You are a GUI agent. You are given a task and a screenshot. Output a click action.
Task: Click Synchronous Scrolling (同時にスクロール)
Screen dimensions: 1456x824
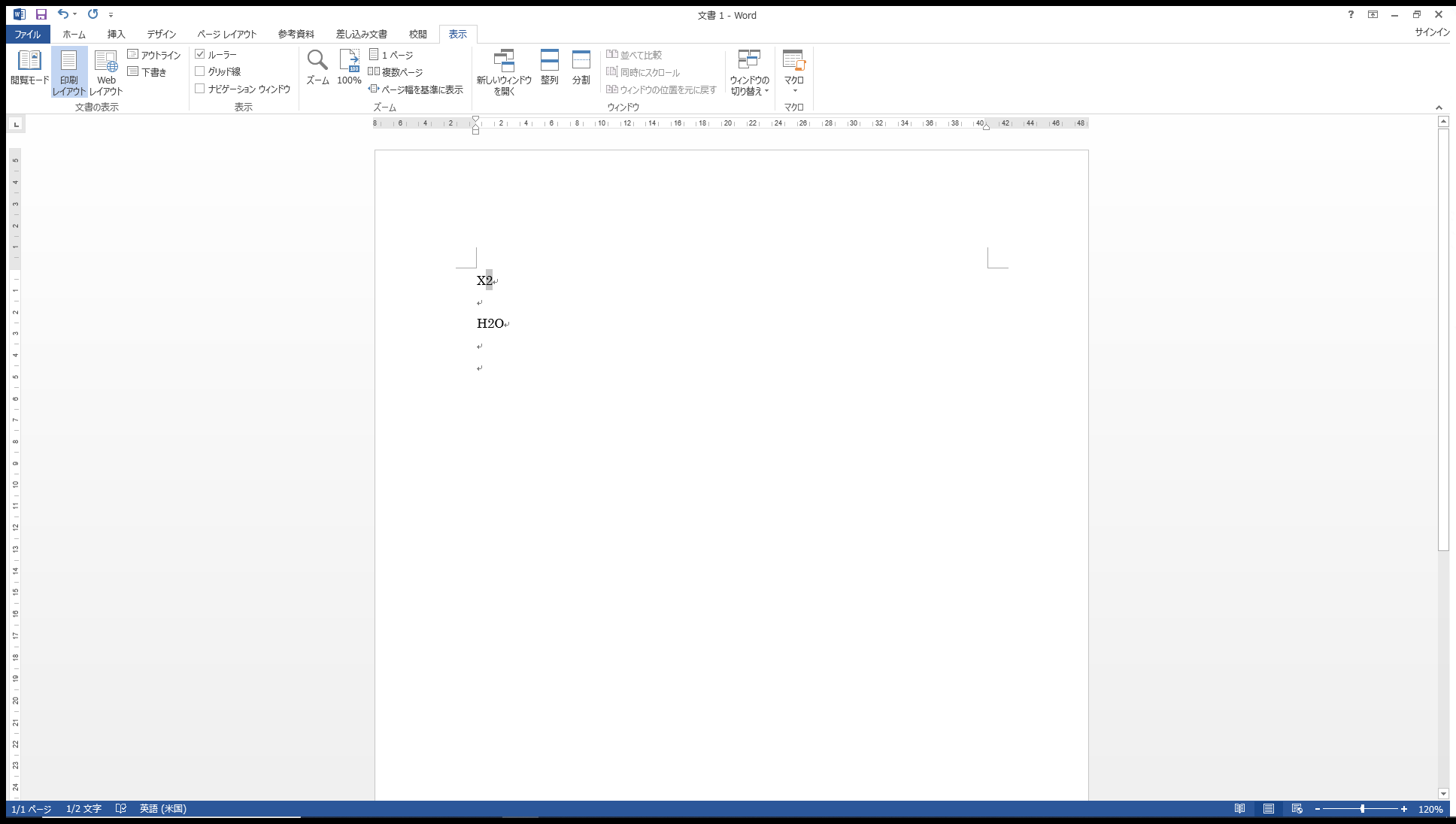click(x=643, y=72)
